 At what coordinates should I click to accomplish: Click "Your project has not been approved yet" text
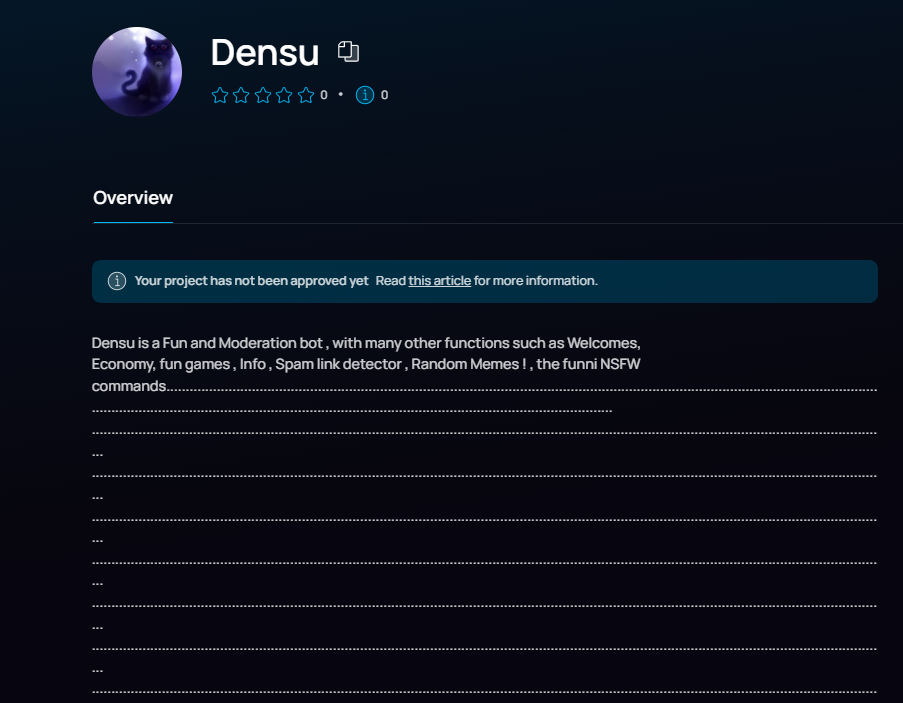point(251,281)
